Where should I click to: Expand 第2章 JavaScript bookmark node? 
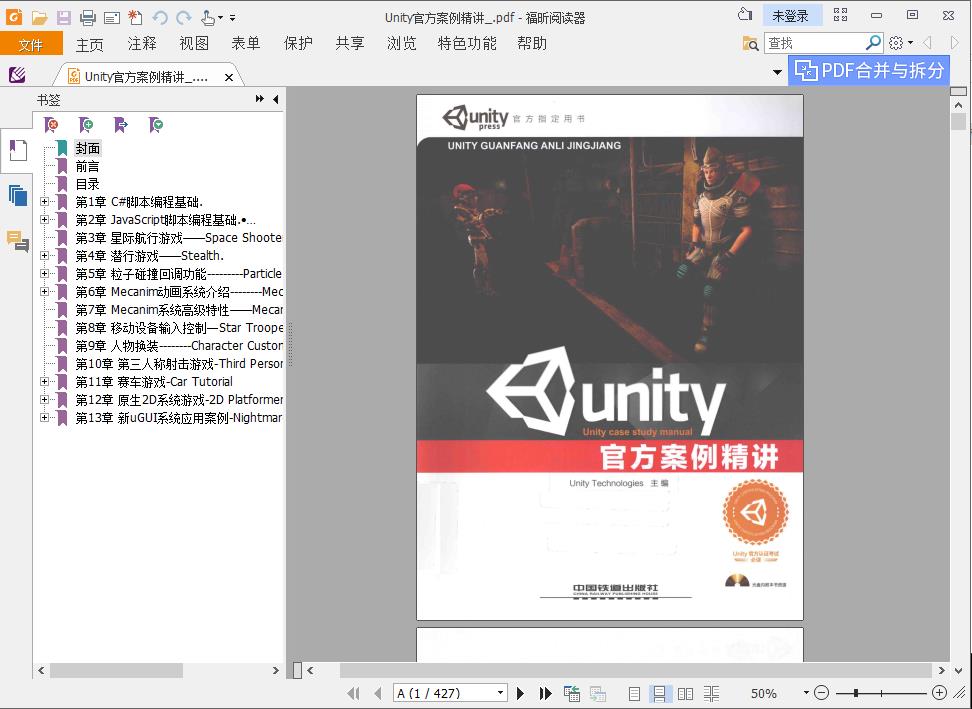pyautogui.click(x=44, y=219)
